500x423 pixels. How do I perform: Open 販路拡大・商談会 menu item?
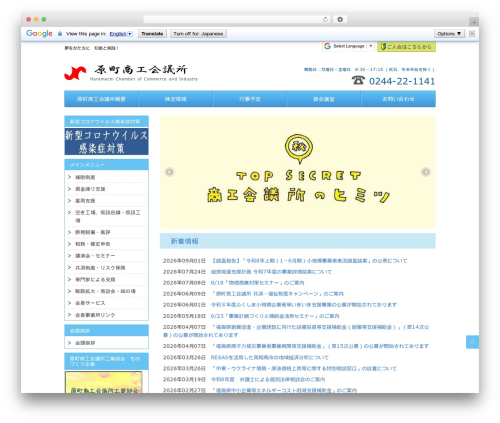click(x=105, y=291)
